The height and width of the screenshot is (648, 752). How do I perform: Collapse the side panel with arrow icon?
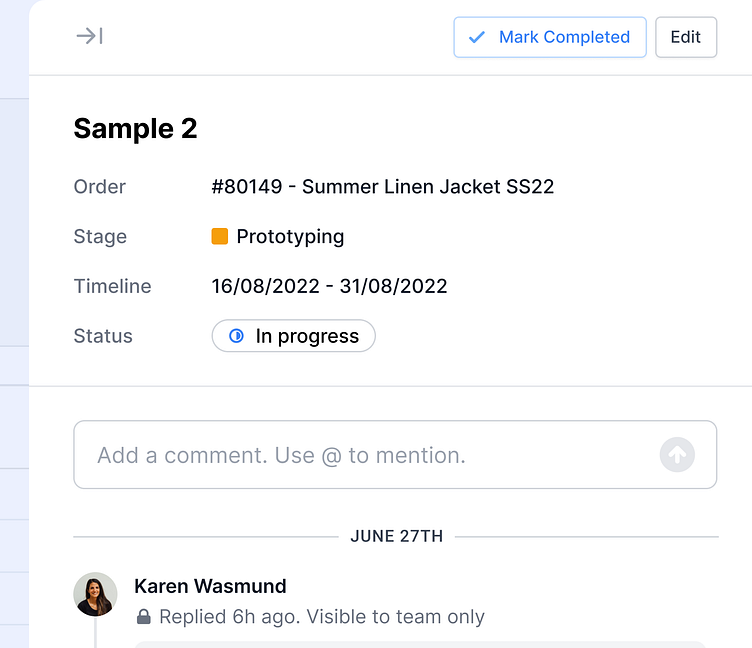click(x=89, y=37)
